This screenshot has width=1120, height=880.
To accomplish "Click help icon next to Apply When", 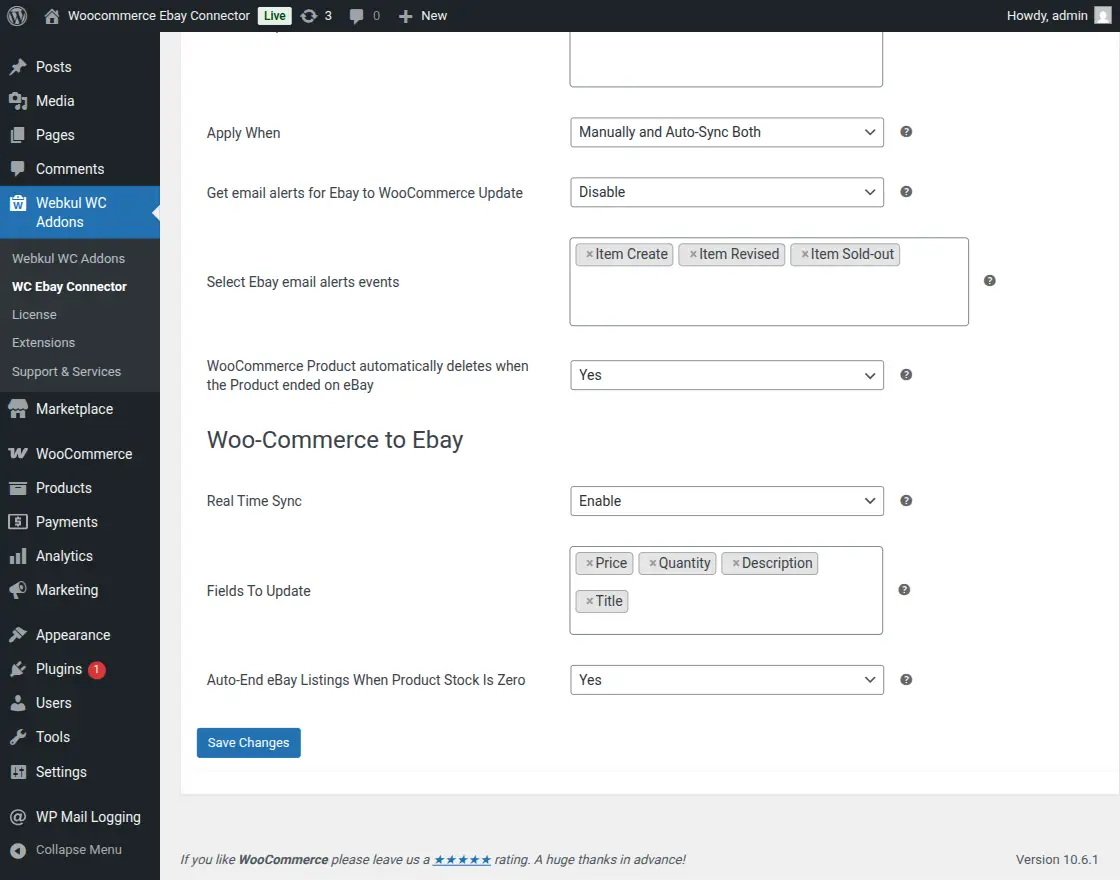I will pyautogui.click(x=906, y=131).
